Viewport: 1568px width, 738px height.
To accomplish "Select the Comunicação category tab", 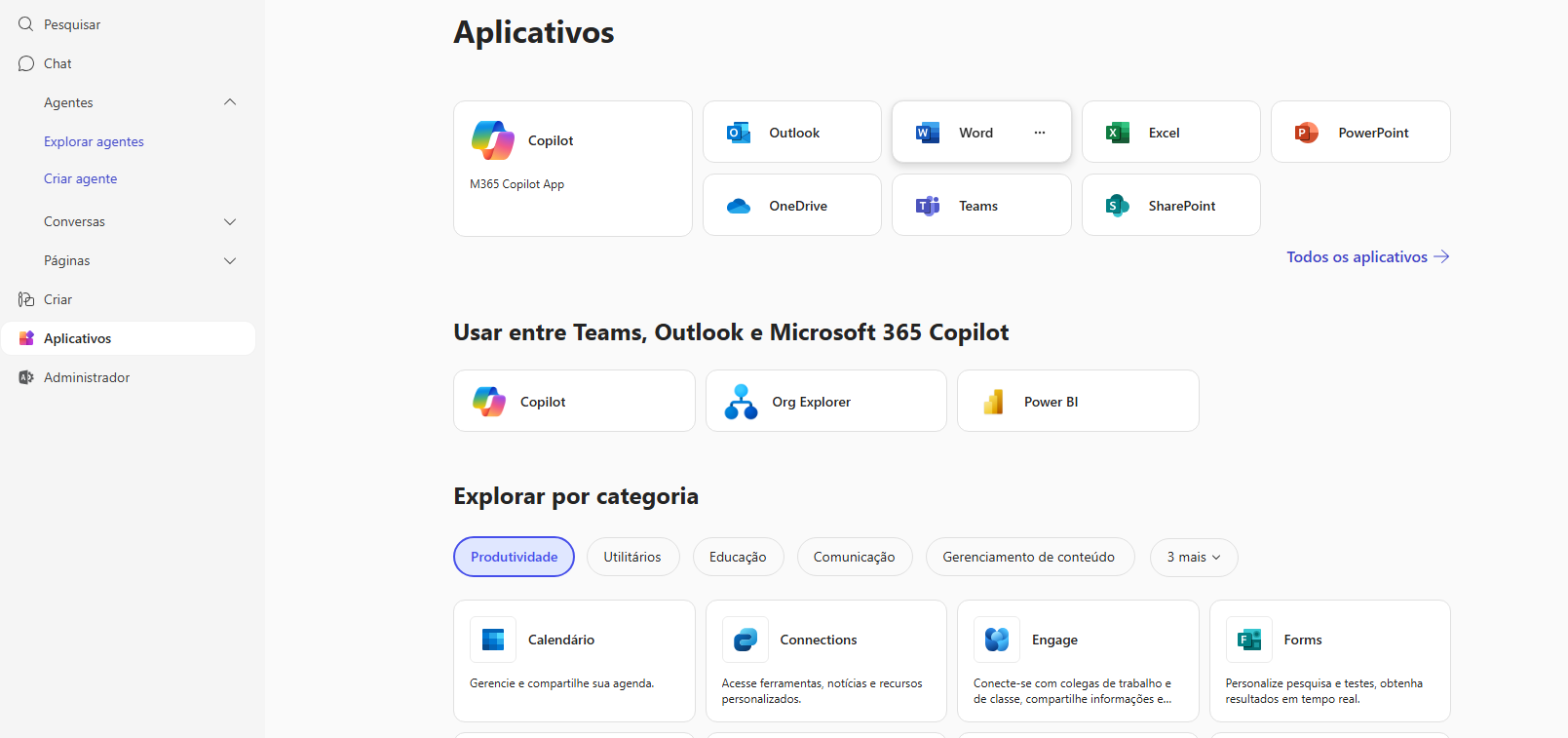I will (854, 557).
